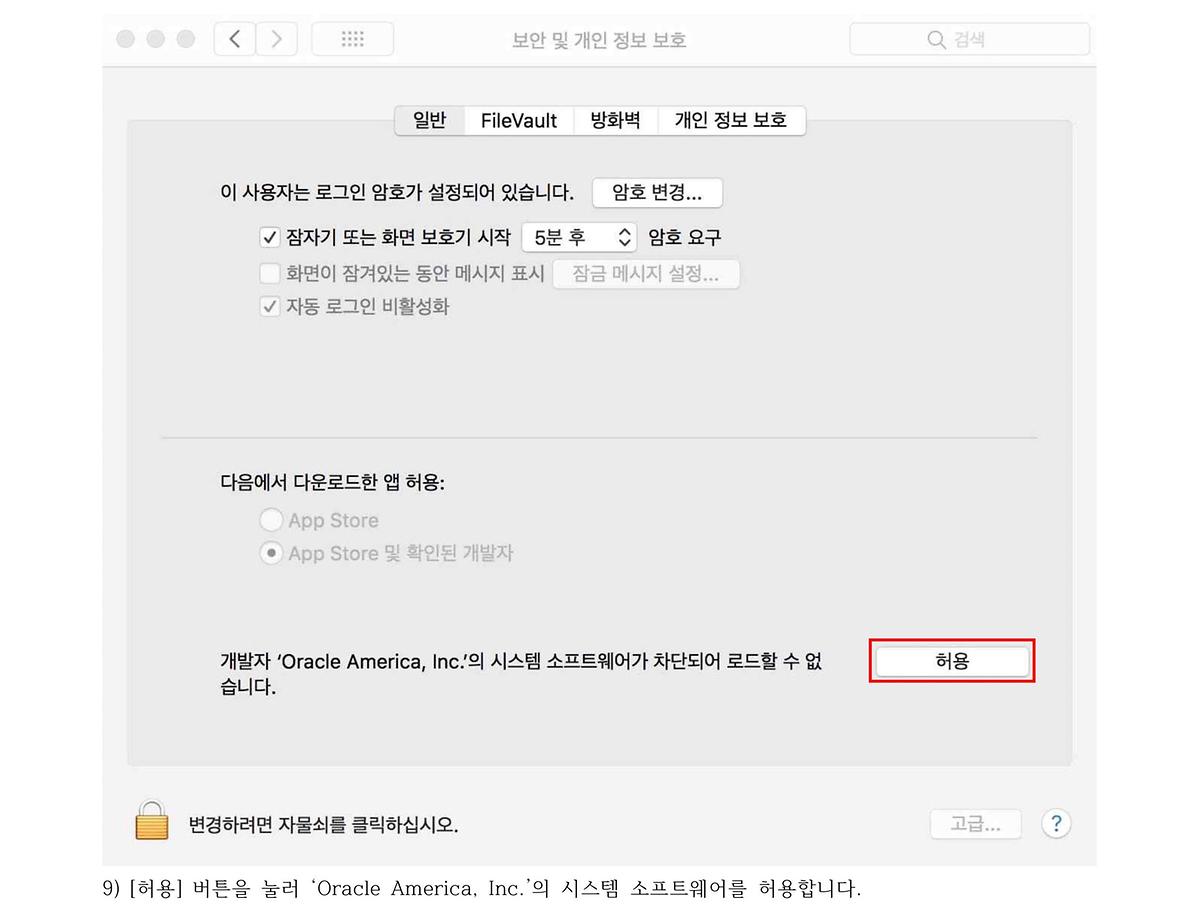Image resolution: width=1200 pixels, height=904 pixels.
Task: Open help with the question mark button
Action: (x=1056, y=824)
